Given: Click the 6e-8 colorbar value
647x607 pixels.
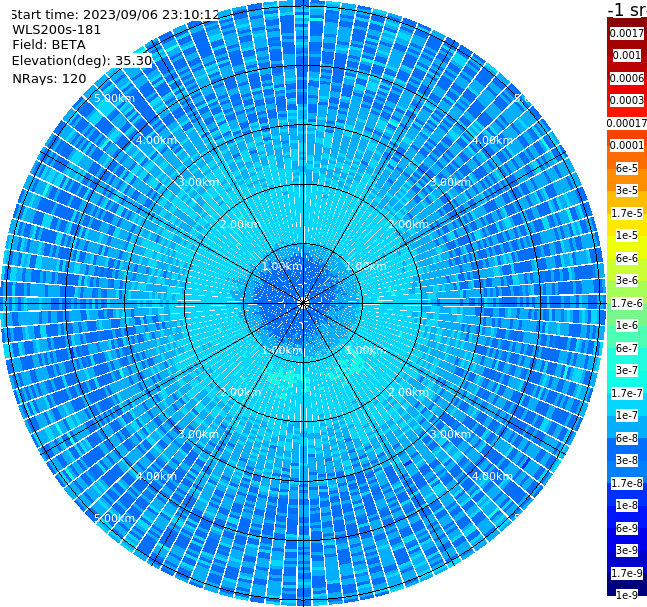Looking at the screenshot, I should (627, 438).
